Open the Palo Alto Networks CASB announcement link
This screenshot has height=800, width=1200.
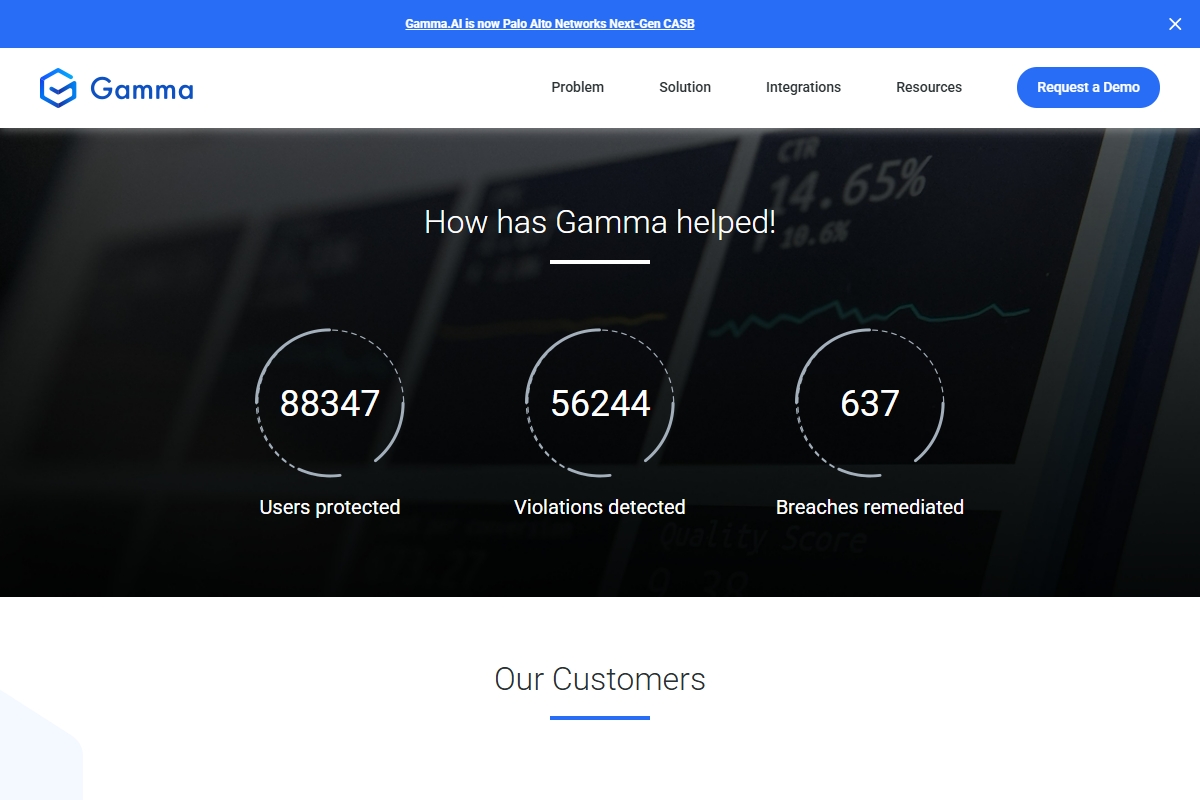pyautogui.click(x=550, y=23)
